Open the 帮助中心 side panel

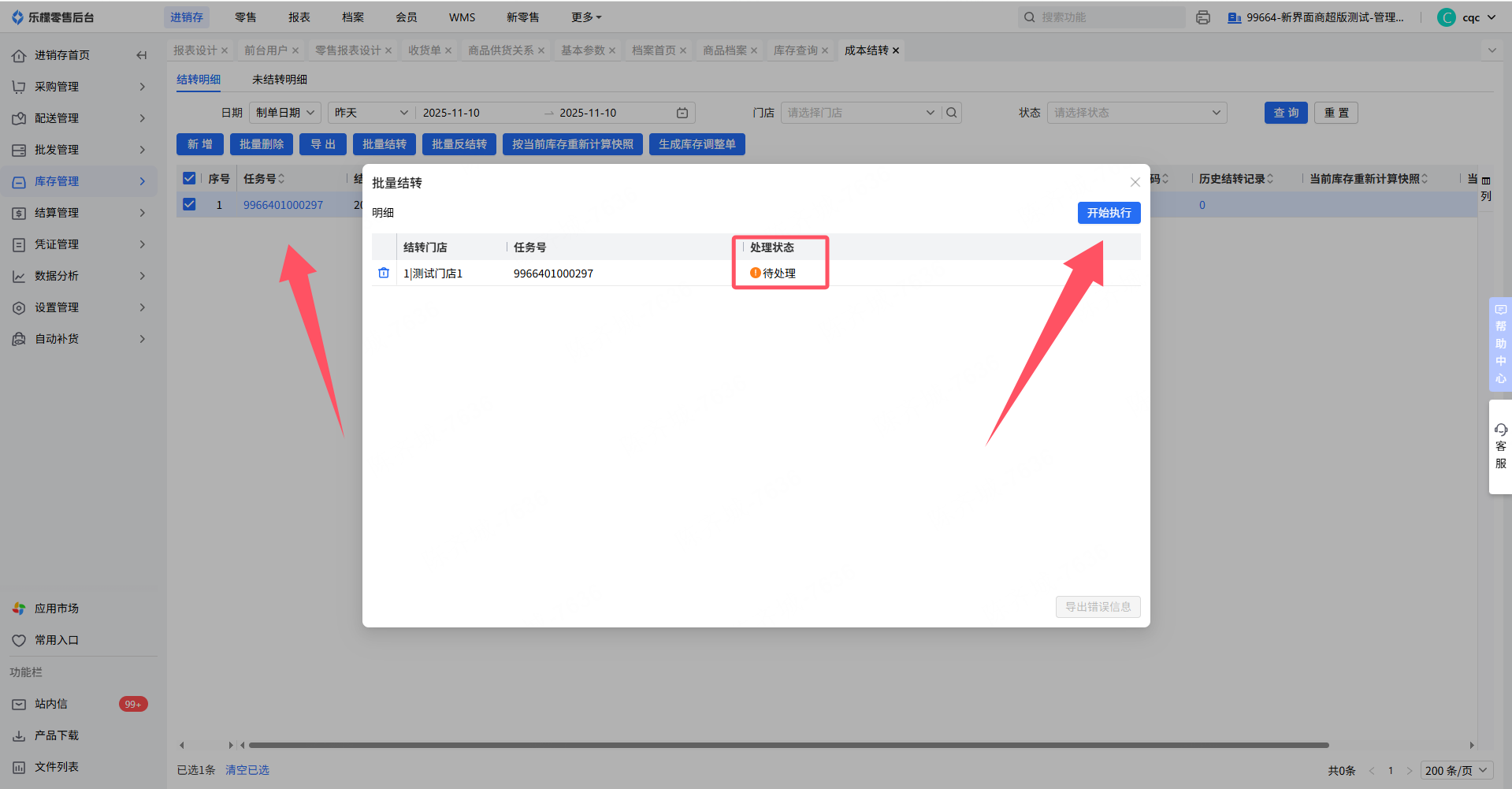[1500, 344]
